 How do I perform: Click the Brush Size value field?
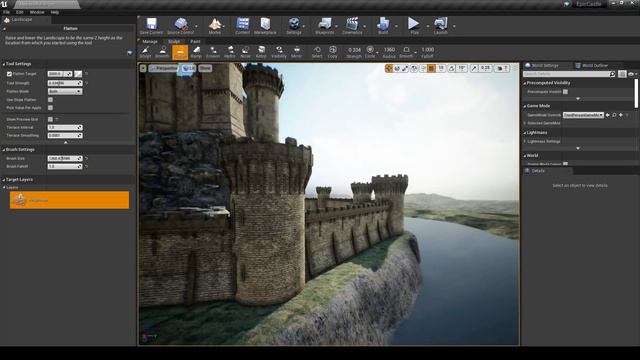pyautogui.click(x=65, y=158)
